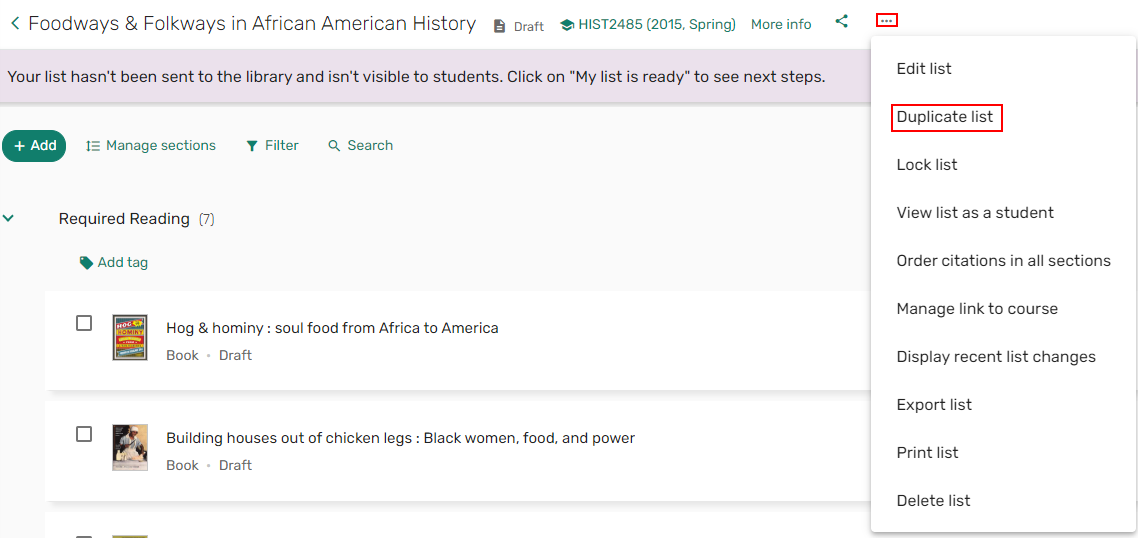The image size is (1138, 538).
Task: Open Manage sections
Action: tap(151, 146)
